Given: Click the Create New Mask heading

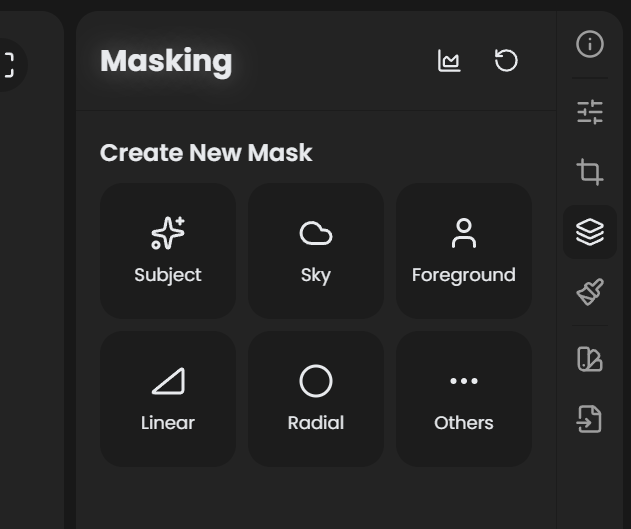Looking at the screenshot, I should click(x=206, y=153).
